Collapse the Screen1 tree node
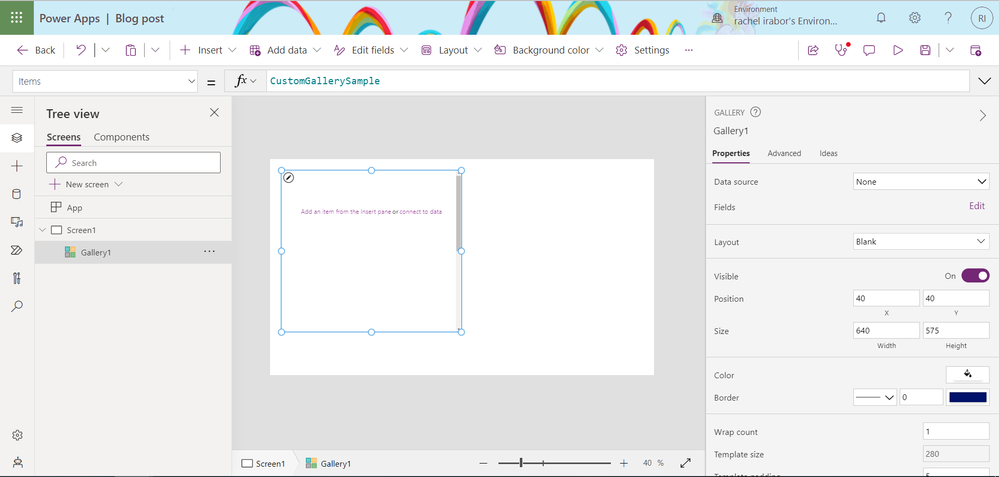The height and width of the screenshot is (477, 999). point(43,230)
